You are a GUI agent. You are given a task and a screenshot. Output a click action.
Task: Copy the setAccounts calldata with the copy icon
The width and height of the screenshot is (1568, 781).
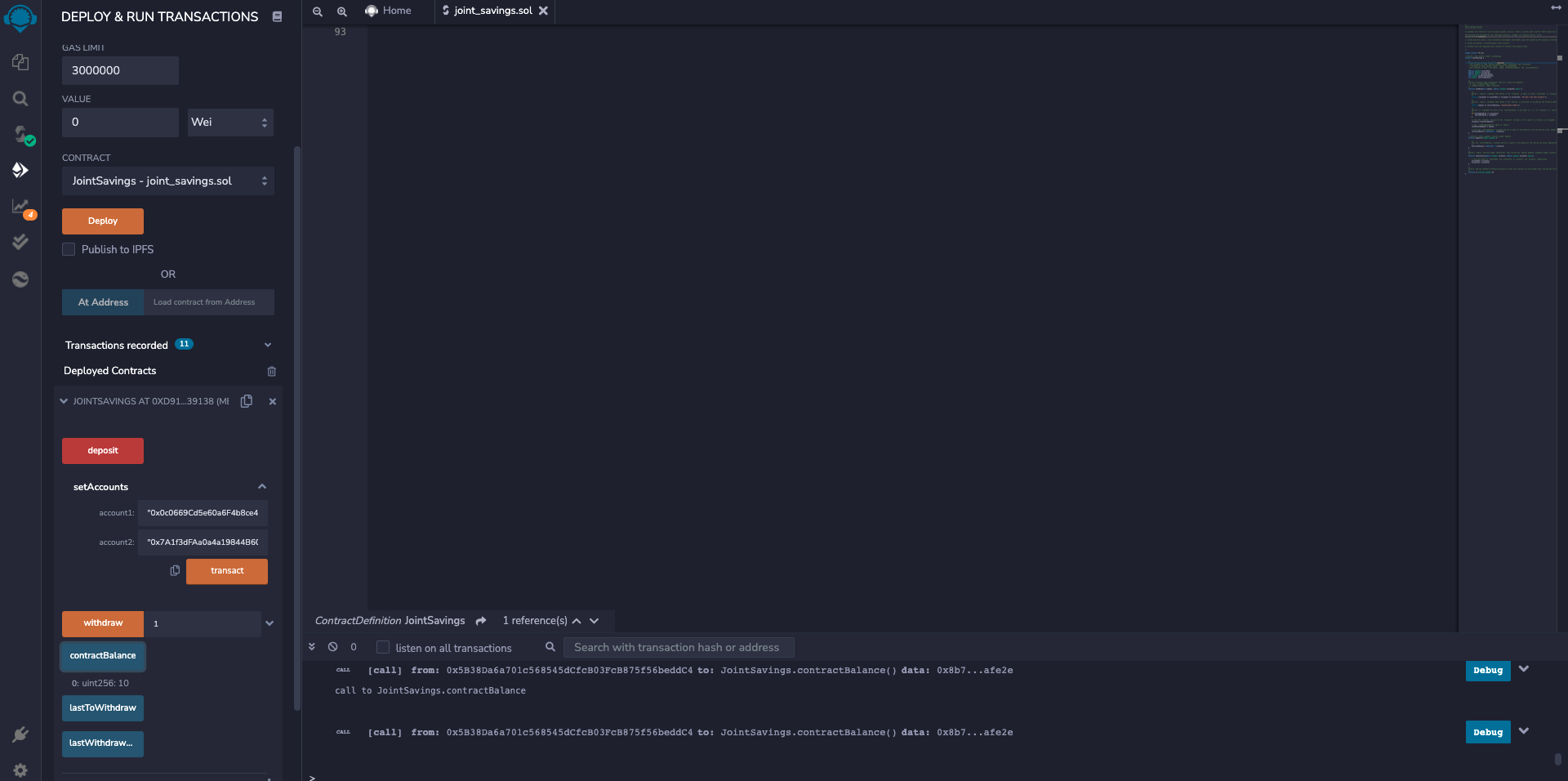coord(175,571)
